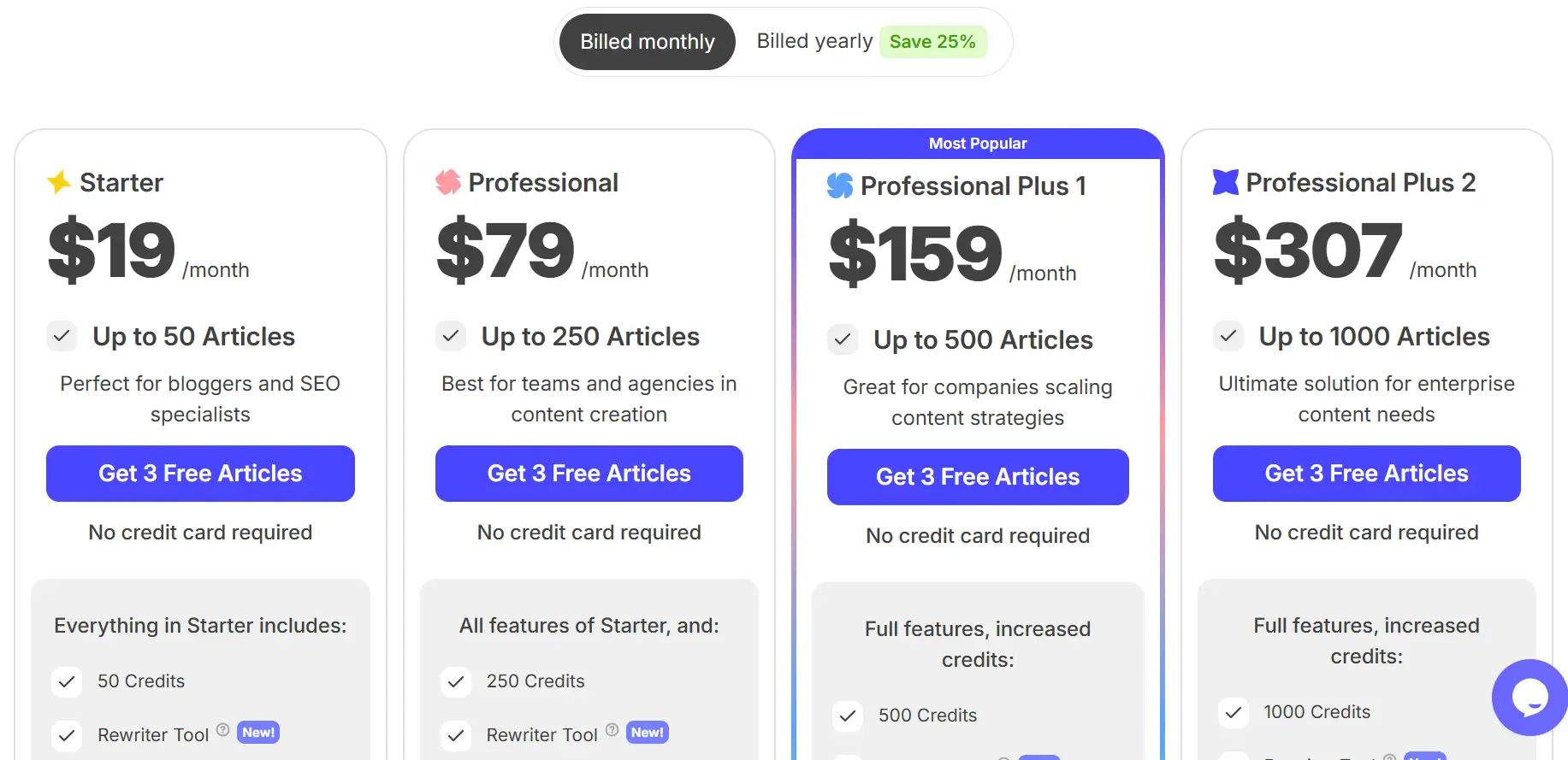The width and height of the screenshot is (1568, 760).
Task: Toggle the 250 Credits checkmark
Action: [x=456, y=682]
